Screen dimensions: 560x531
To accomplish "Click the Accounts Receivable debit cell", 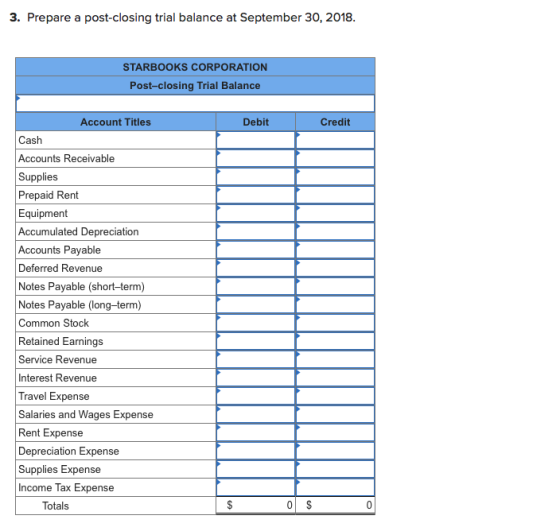I will 255,158.
